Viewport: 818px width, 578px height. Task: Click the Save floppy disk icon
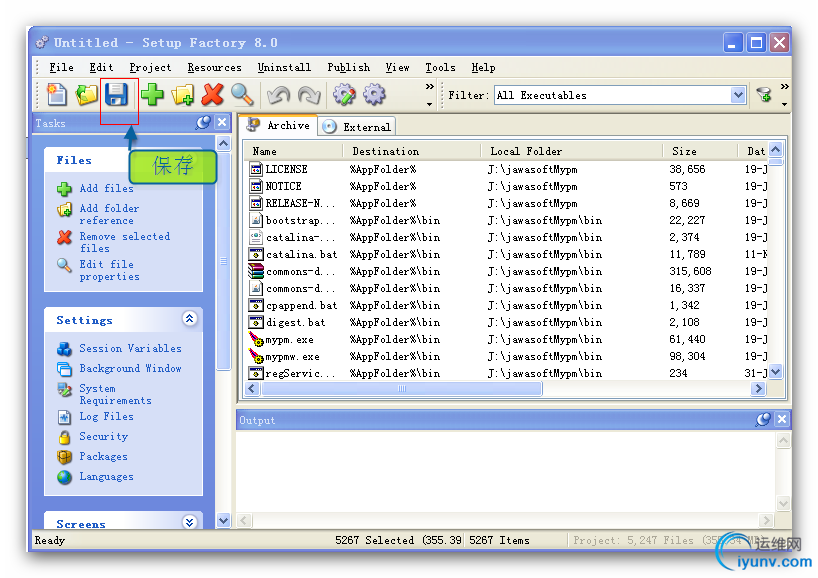pyautogui.click(x=116, y=95)
